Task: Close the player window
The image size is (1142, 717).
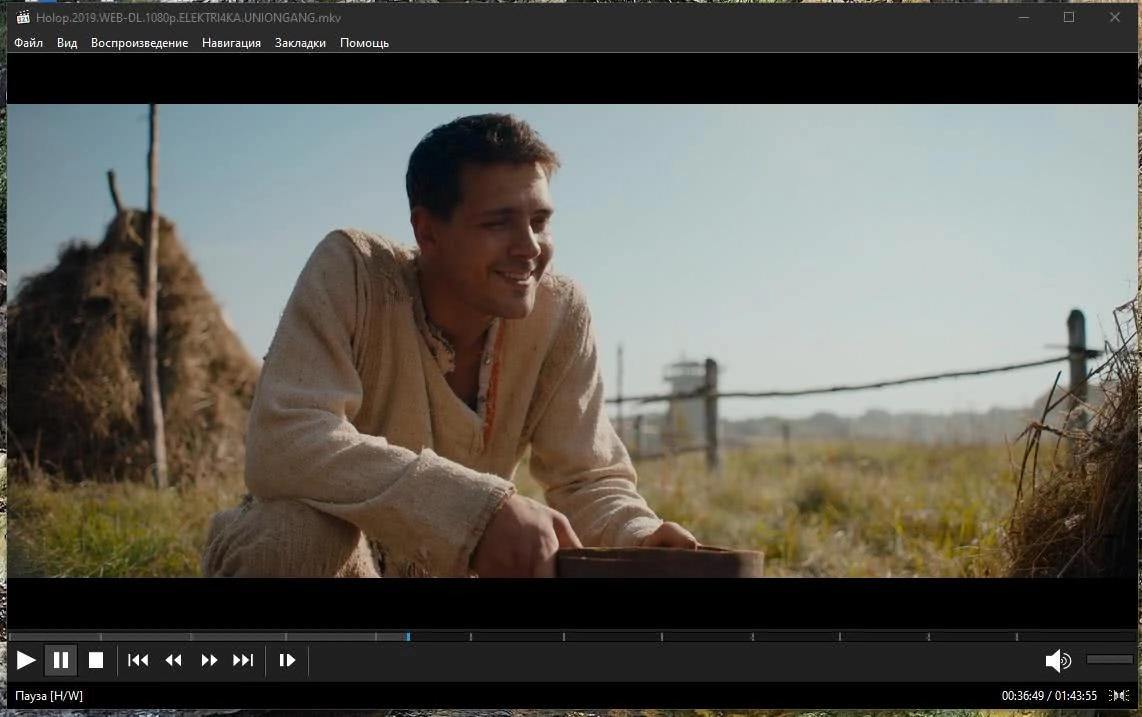Action: [1114, 17]
